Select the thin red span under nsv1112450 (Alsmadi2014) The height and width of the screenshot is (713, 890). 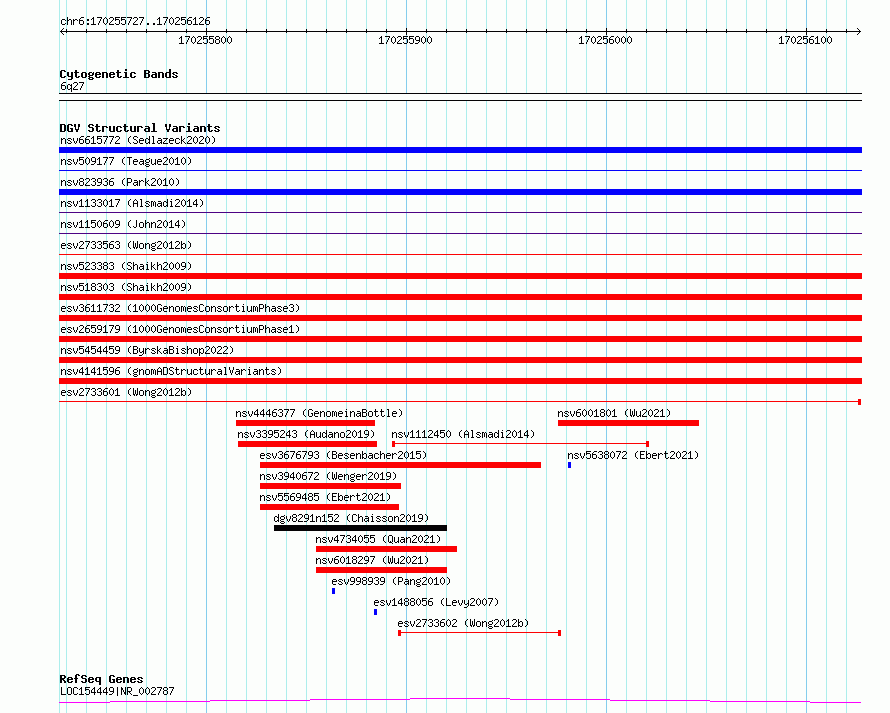coord(520,444)
